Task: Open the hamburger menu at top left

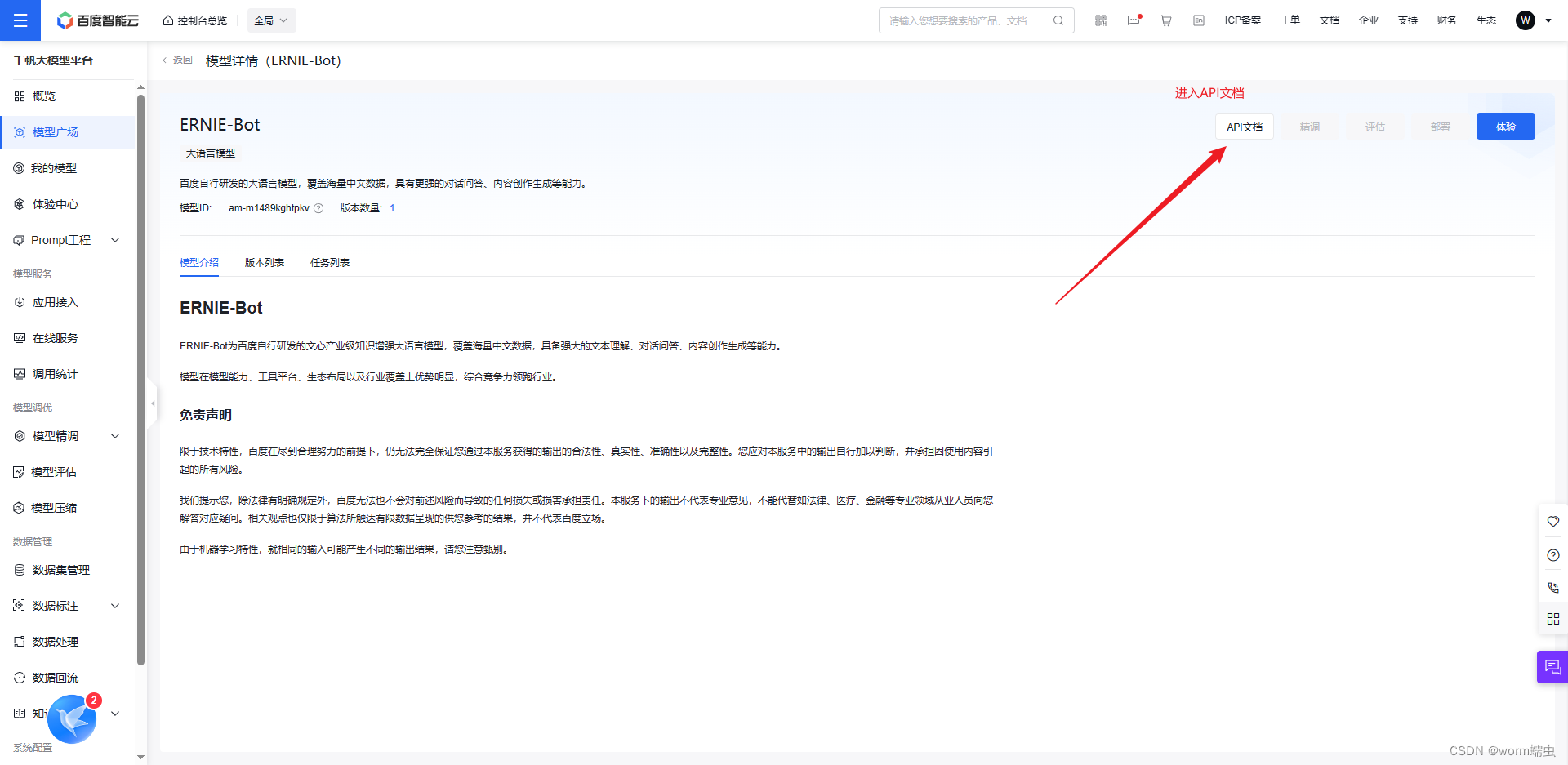Action: [20, 20]
